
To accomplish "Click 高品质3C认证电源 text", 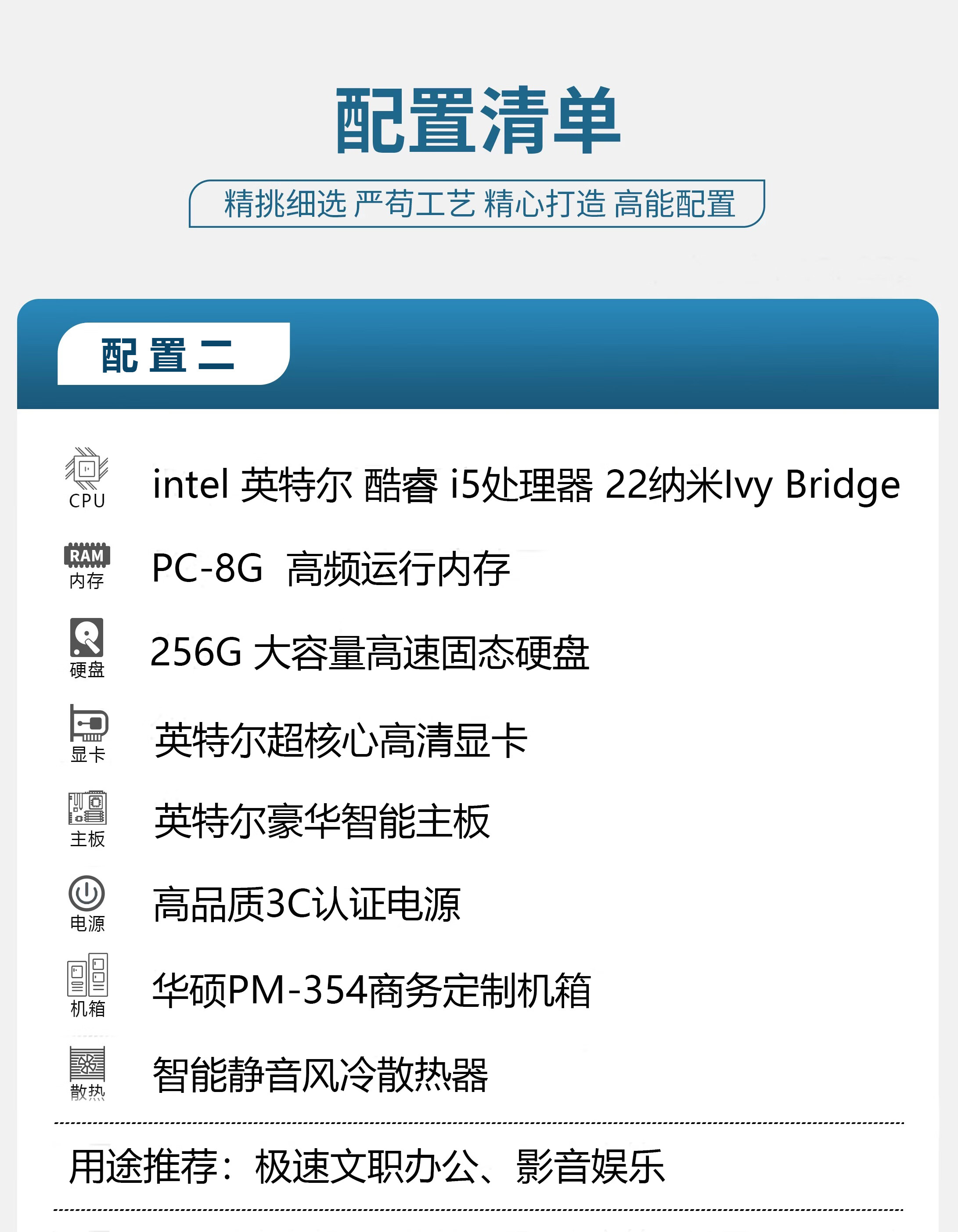I will click(x=307, y=905).
